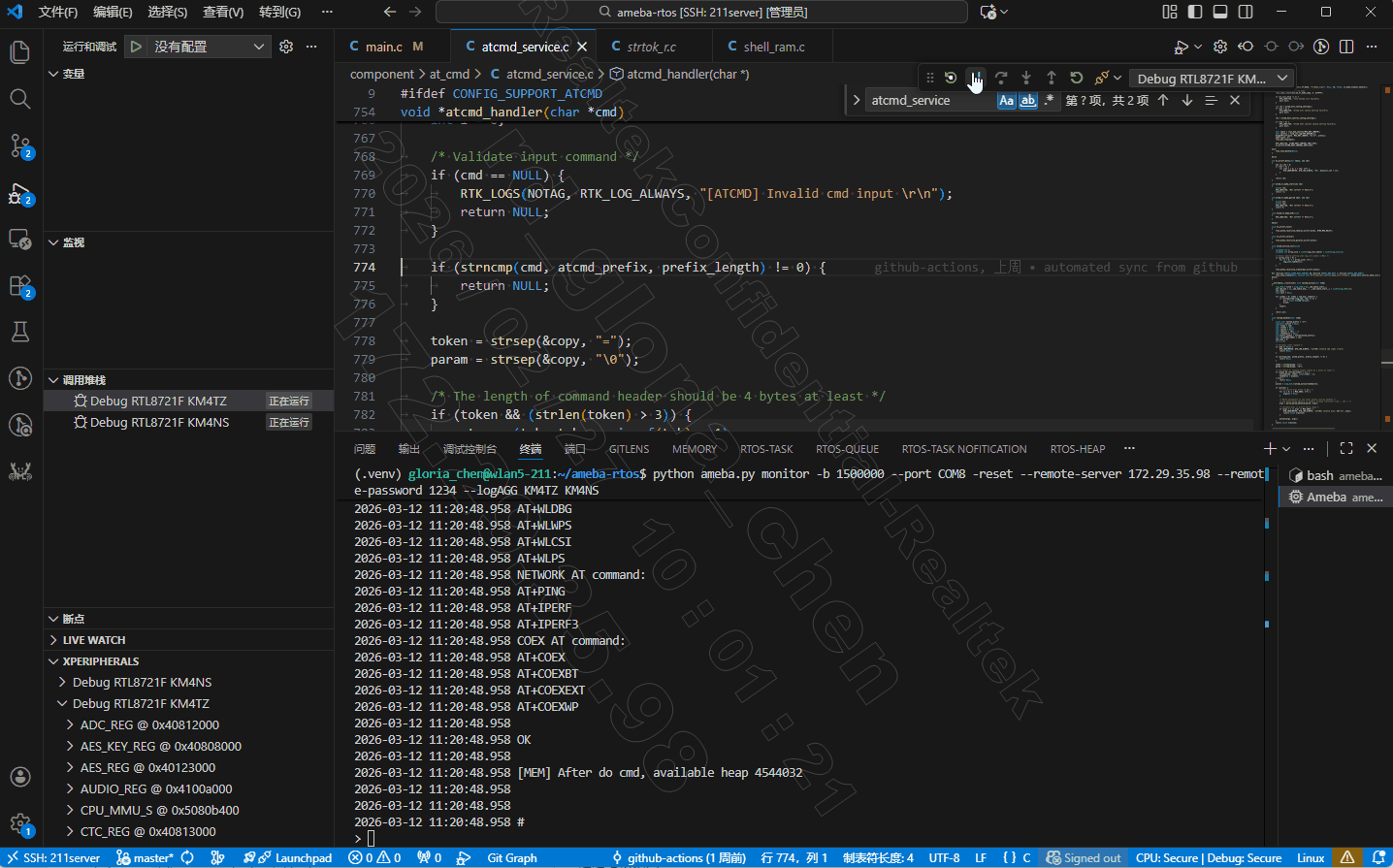Viewport: 1393px width, 868px height.
Task: Switch to the shell_ram.c editor tab
Action: [773, 47]
